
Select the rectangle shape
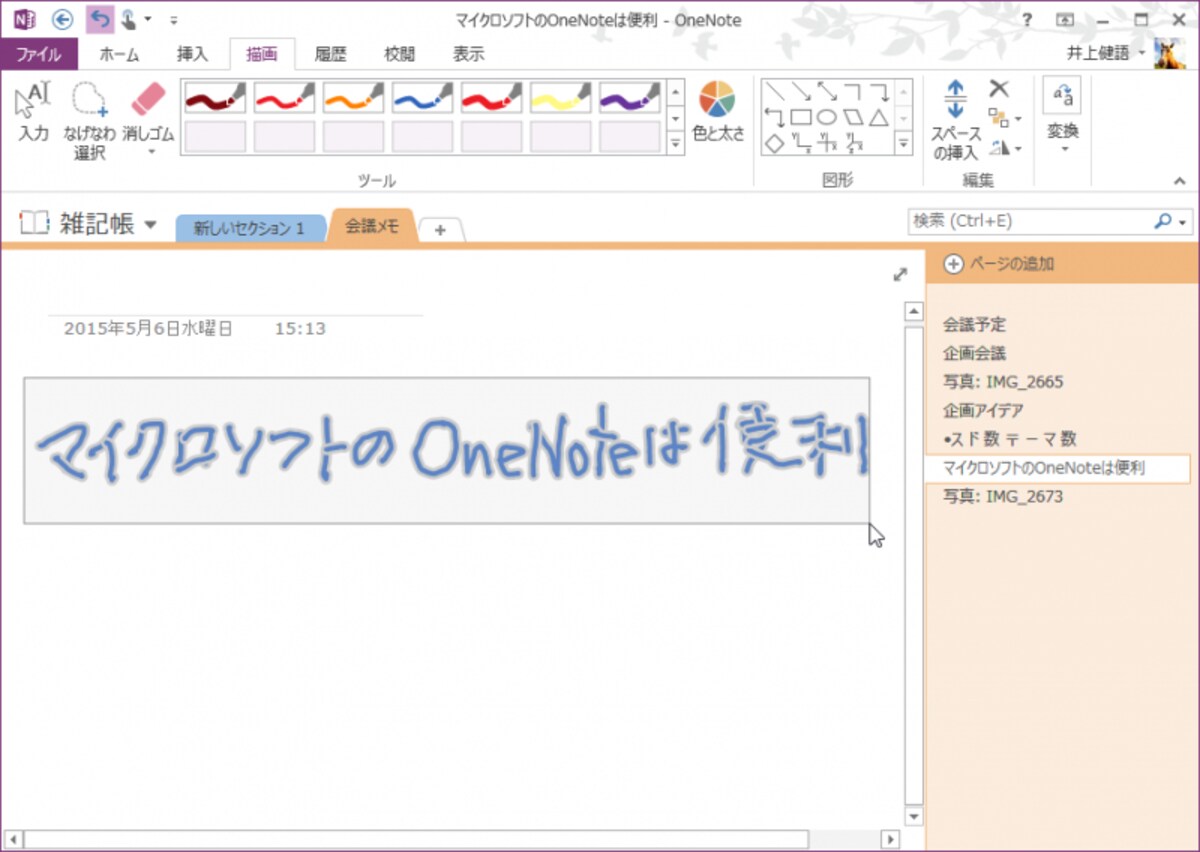800,118
